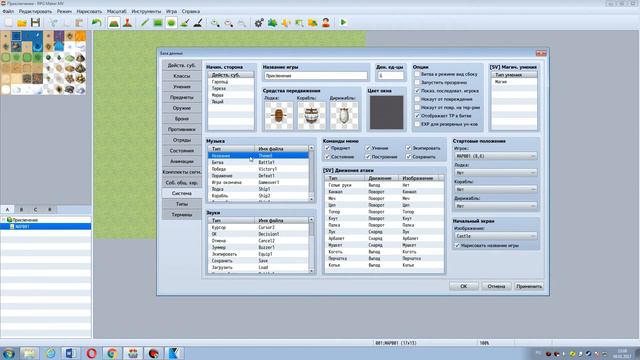This screenshot has height=360, width=640.
Task: Open the title screen image dropdown
Action: click(496, 236)
